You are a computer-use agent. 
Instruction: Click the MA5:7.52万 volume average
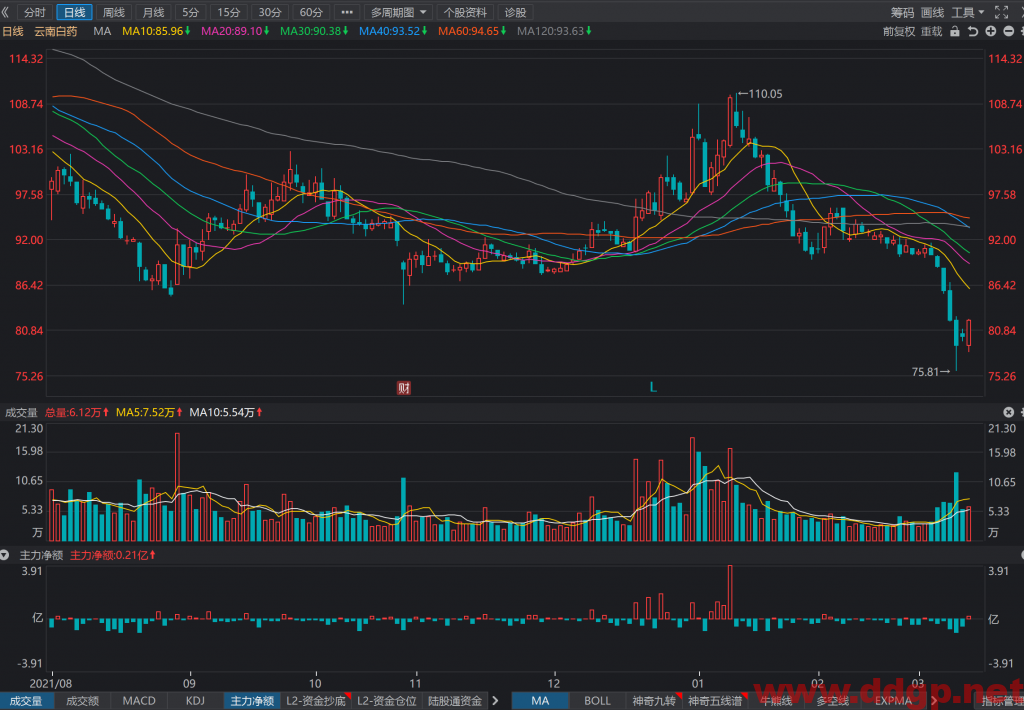[x=149, y=412]
